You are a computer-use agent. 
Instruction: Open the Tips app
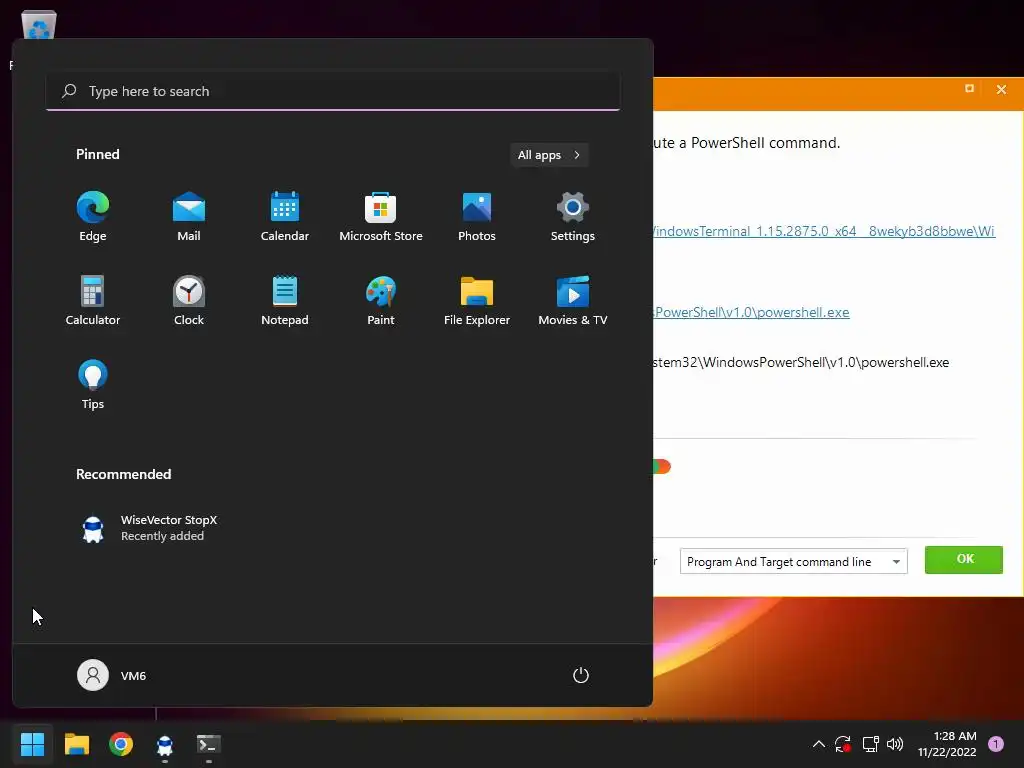93,385
